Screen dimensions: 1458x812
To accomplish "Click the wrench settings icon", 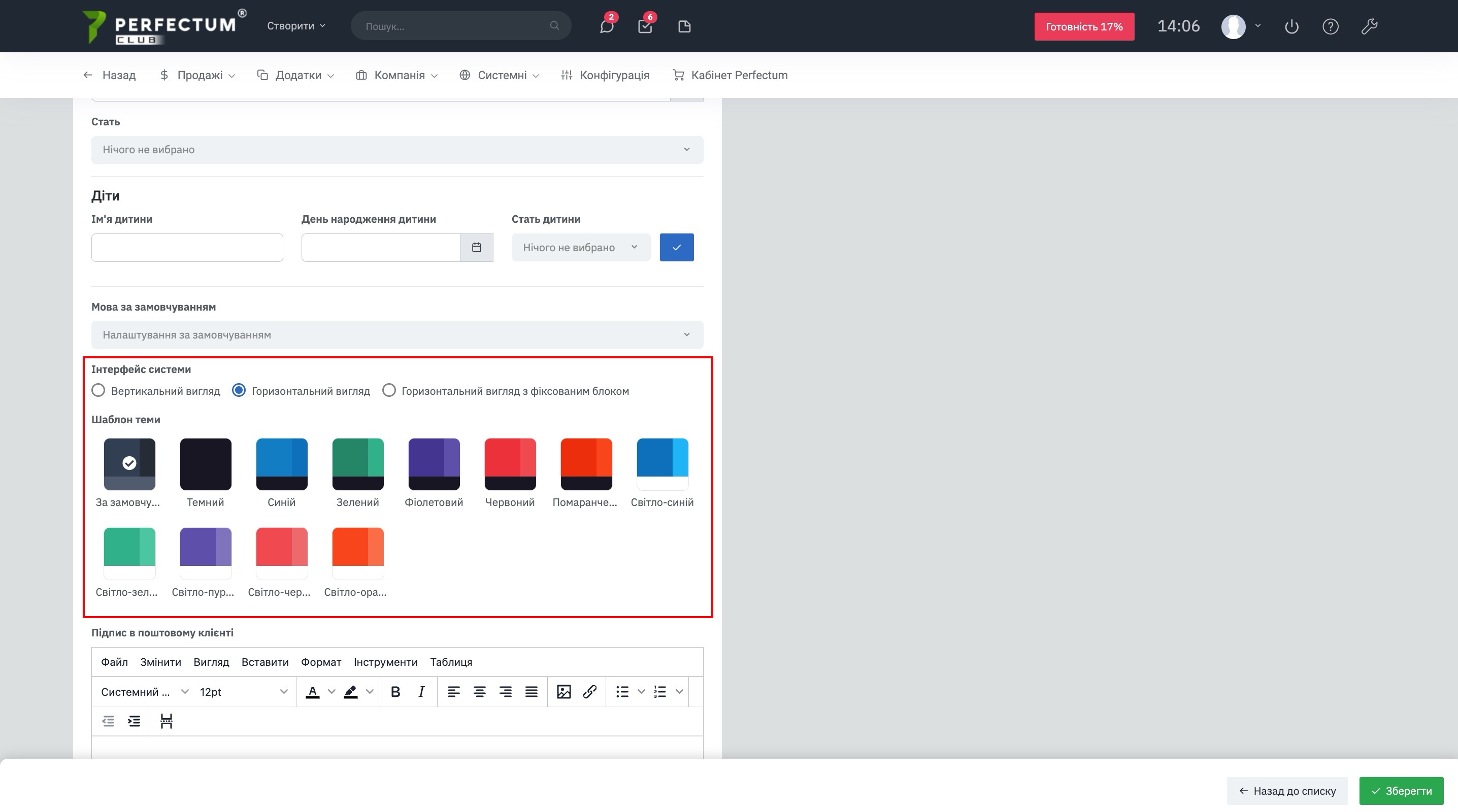I will (x=1369, y=26).
